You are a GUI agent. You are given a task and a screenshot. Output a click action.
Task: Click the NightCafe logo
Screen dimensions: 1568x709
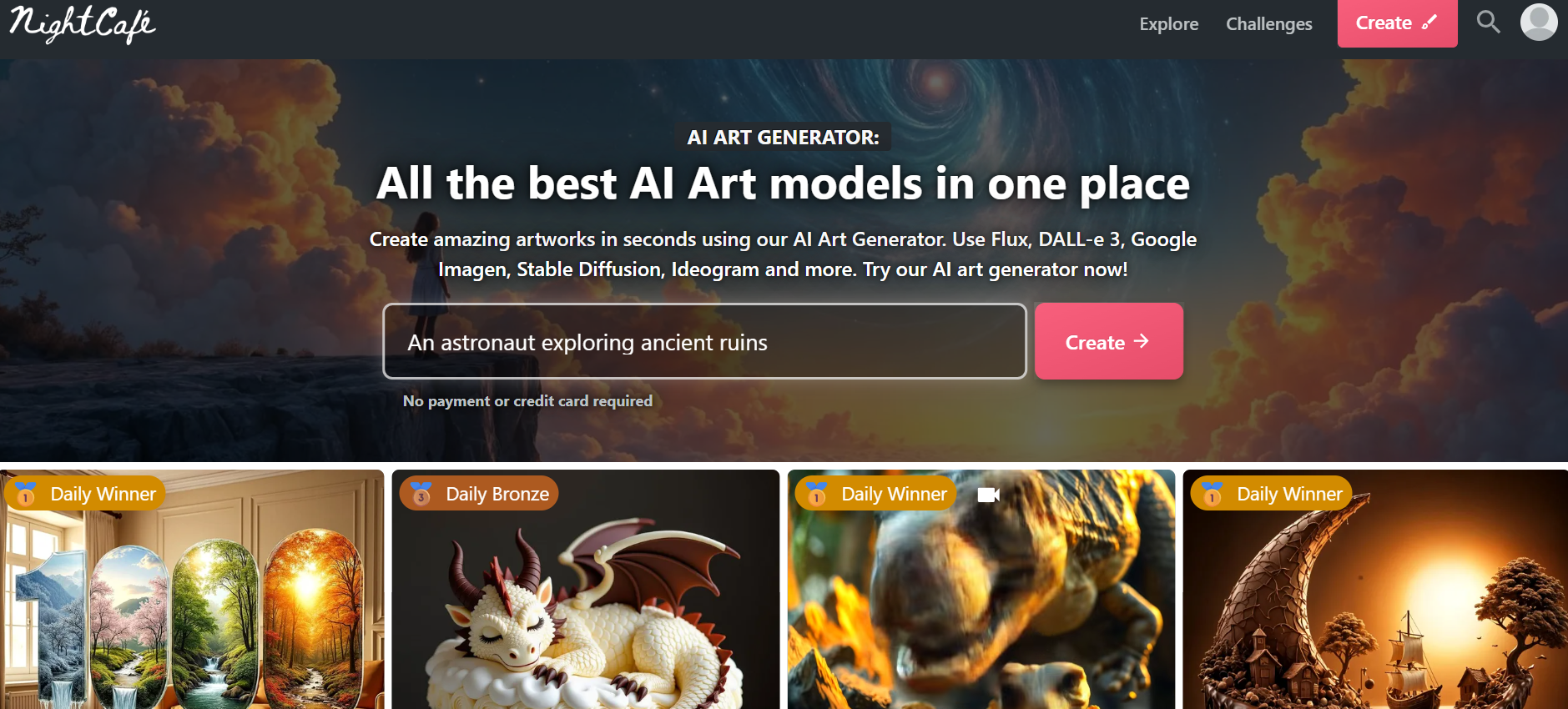pos(82,23)
